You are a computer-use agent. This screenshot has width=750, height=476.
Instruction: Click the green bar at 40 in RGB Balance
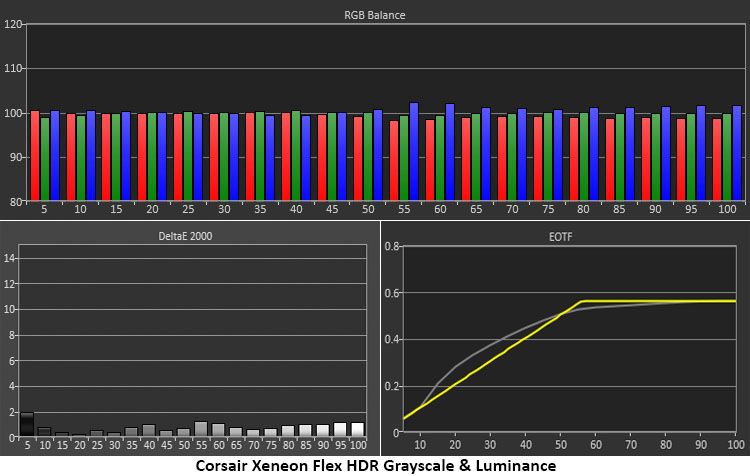click(x=296, y=155)
